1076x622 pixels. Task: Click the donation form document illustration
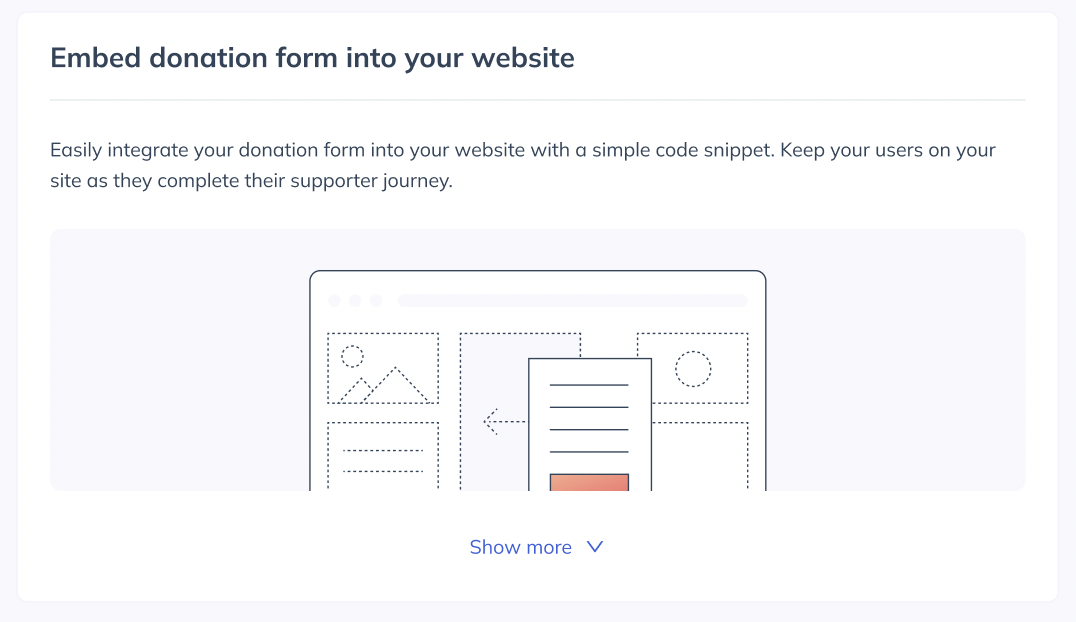tap(589, 424)
